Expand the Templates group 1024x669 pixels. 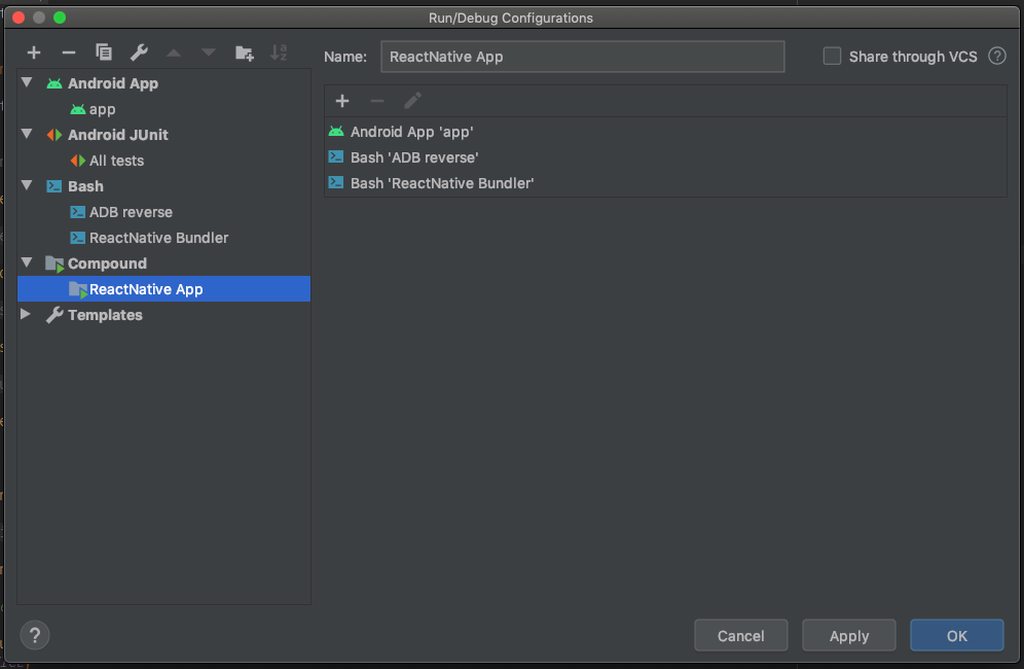(x=25, y=314)
